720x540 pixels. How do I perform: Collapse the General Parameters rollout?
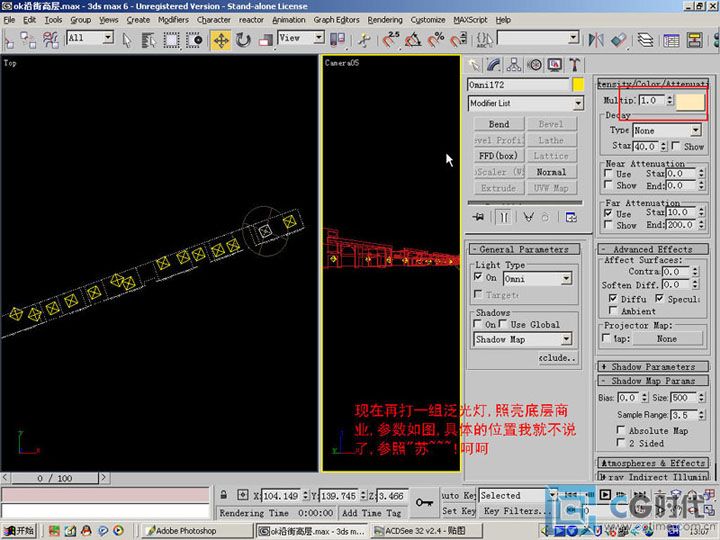click(x=524, y=249)
